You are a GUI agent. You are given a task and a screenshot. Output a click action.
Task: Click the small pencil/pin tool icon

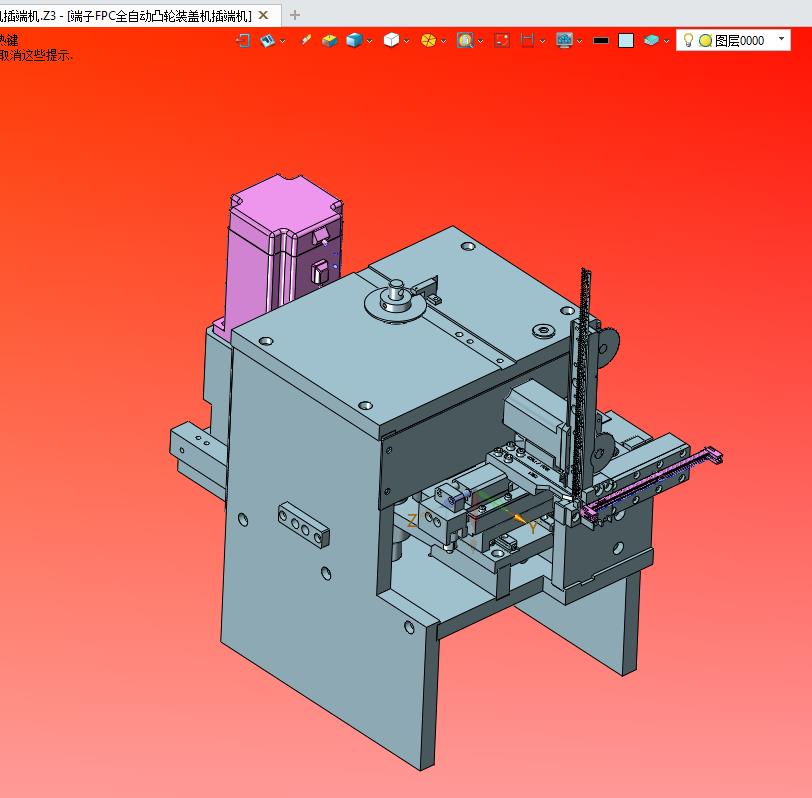[x=306, y=40]
